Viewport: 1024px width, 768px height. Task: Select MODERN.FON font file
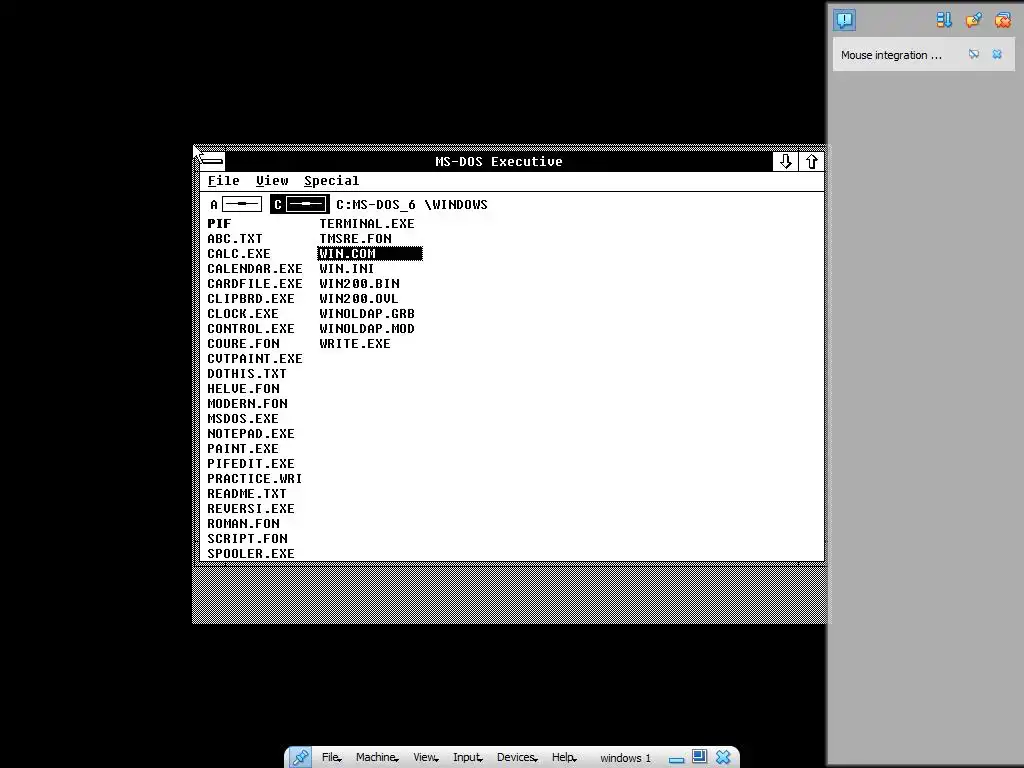(x=248, y=404)
